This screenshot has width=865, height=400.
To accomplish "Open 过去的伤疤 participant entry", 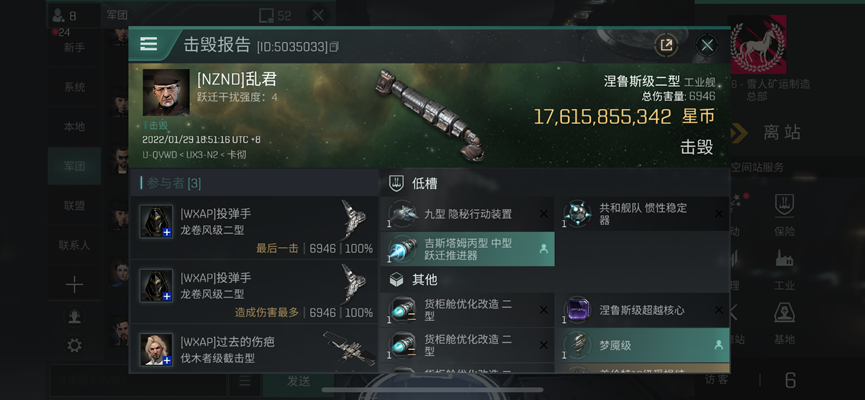I will tap(254, 349).
